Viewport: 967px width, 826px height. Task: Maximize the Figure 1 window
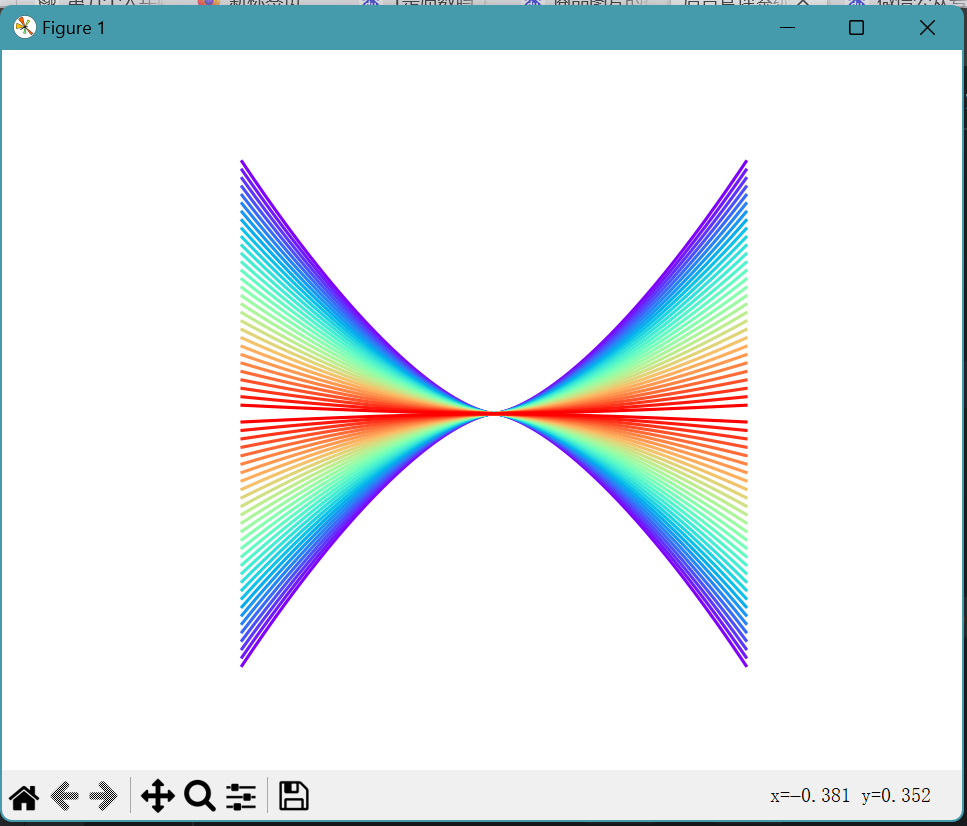pos(856,28)
